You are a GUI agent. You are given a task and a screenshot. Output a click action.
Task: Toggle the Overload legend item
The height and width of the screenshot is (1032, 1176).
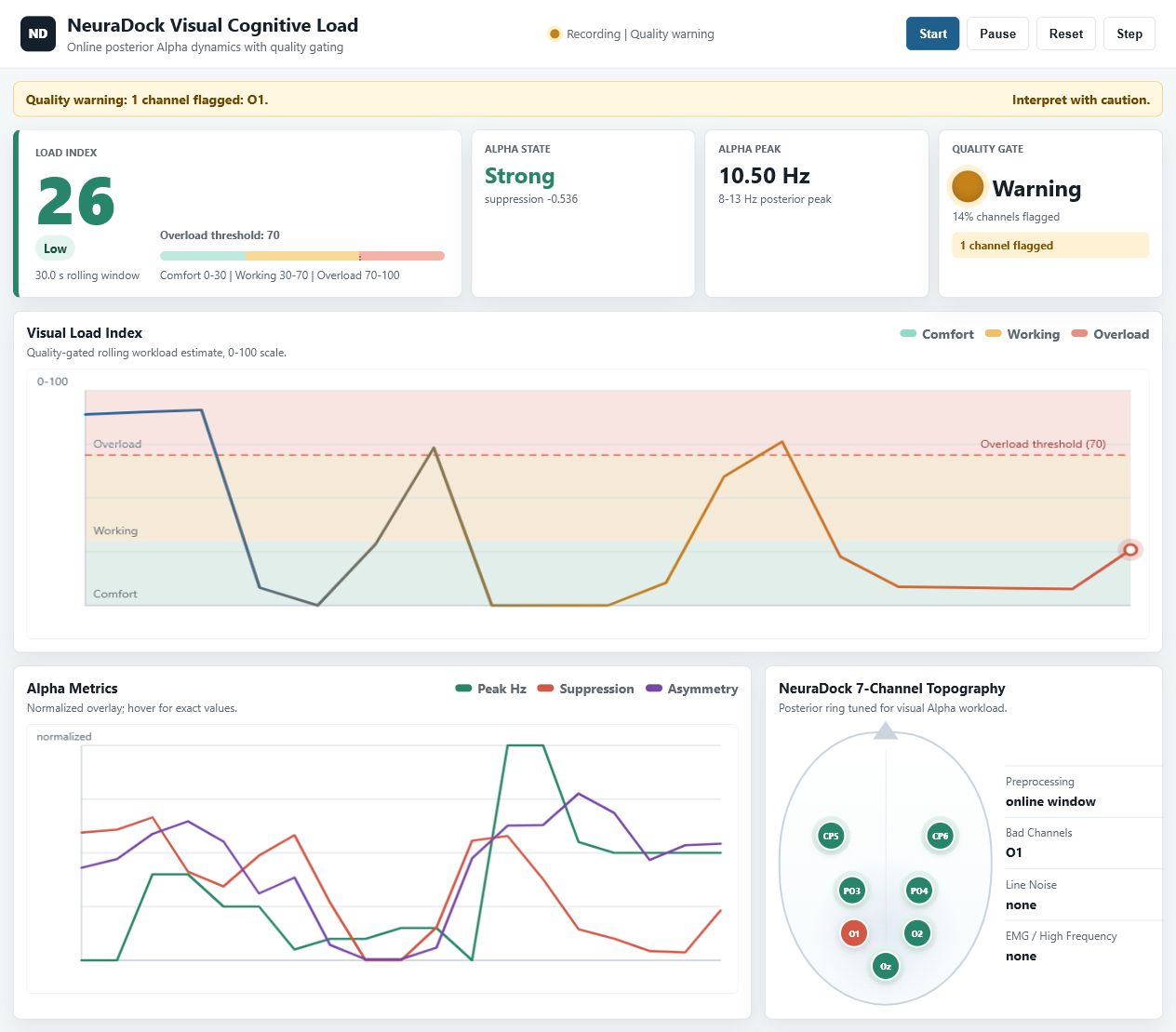[1110, 334]
